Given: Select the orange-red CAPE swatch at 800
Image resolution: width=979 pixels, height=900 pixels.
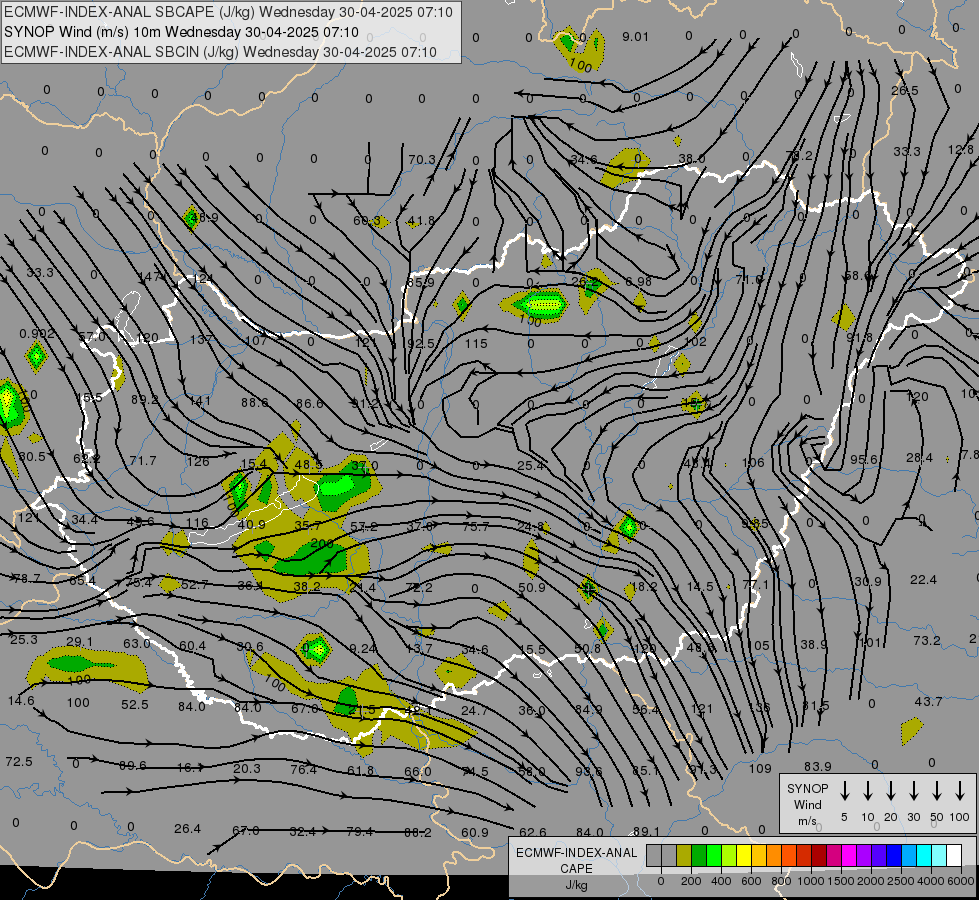Looking at the screenshot, I should click(789, 855).
